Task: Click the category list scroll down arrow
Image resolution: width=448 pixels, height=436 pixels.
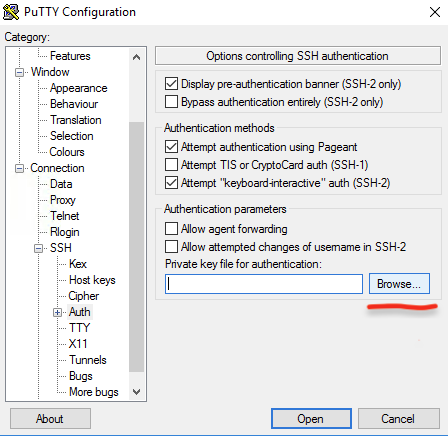Action: pyautogui.click(x=136, y=392)
